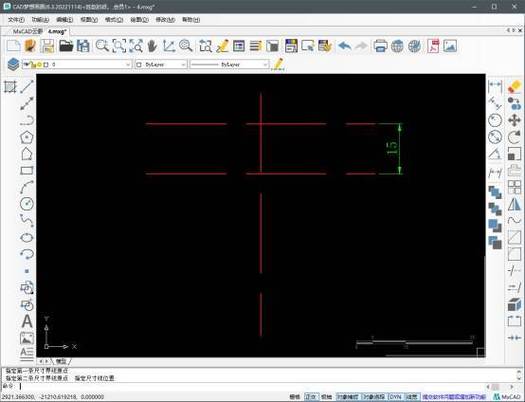525x402 pixels.
Task: Expand the layer name dropdown
Action: point(77,64)
